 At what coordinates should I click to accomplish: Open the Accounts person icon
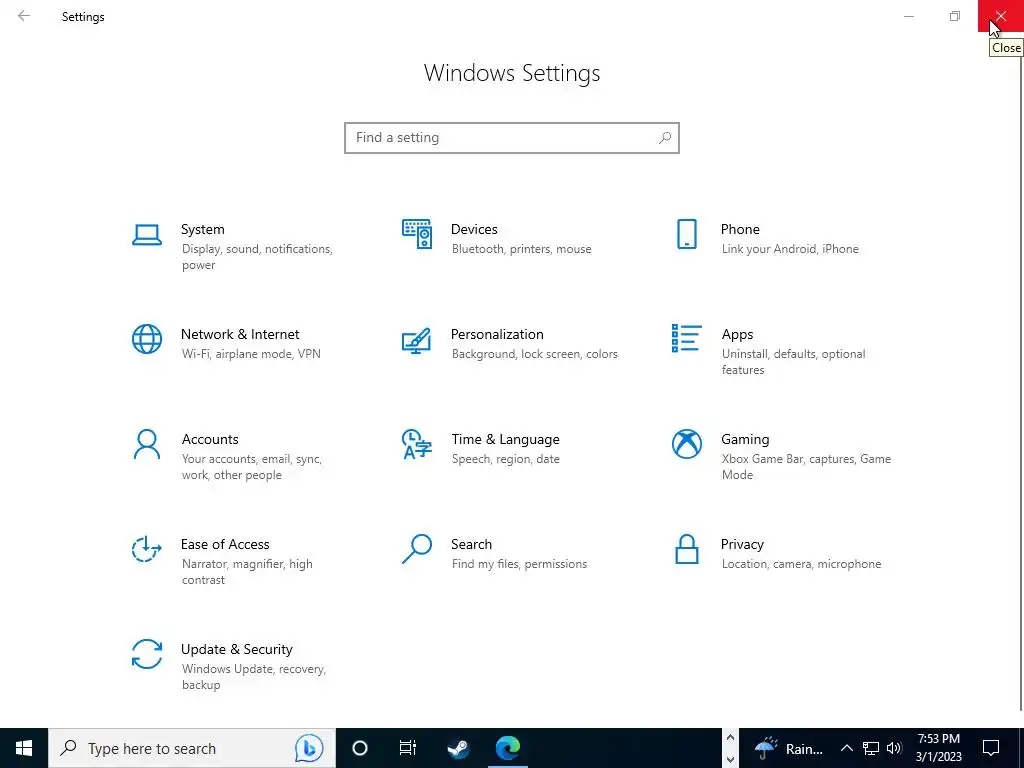click(147, 444)
